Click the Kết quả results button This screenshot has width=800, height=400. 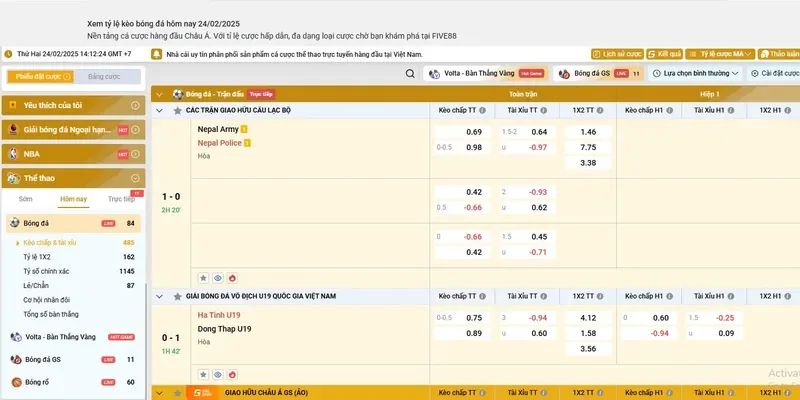tap(664, 53)
